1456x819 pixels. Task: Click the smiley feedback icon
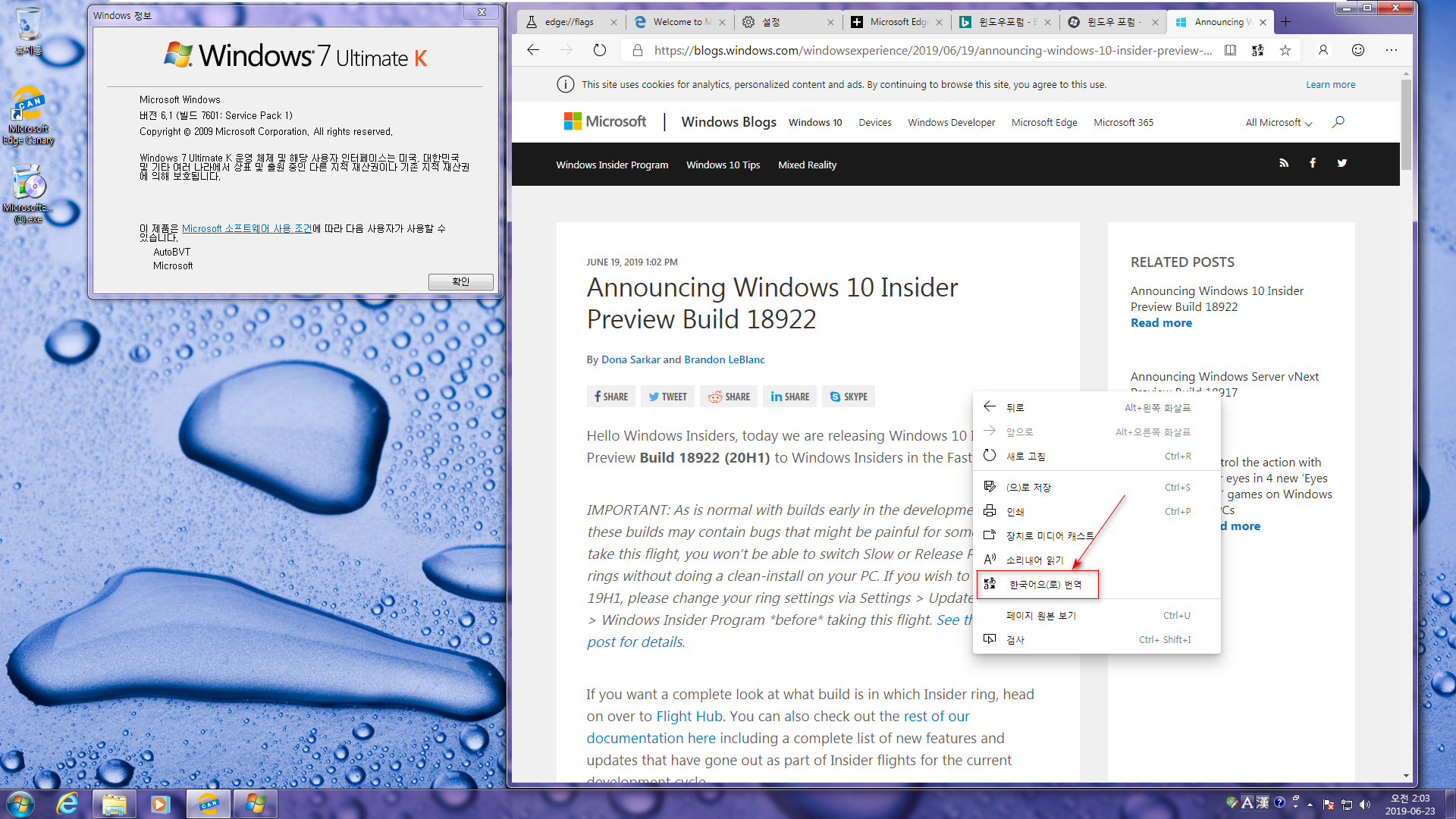(1358, 50)
